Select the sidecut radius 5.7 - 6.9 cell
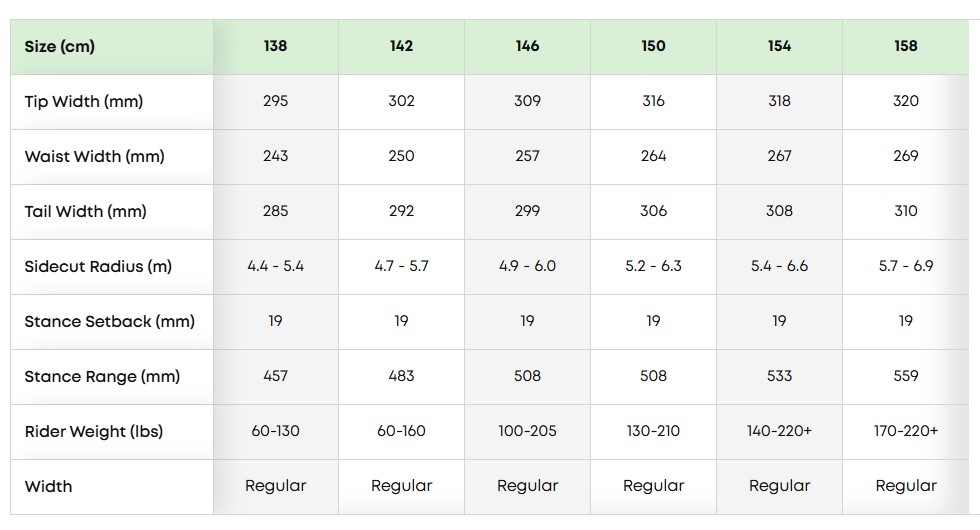Viewport: 980px width, 530px height. pyautogui.click(x=905, y=266)
